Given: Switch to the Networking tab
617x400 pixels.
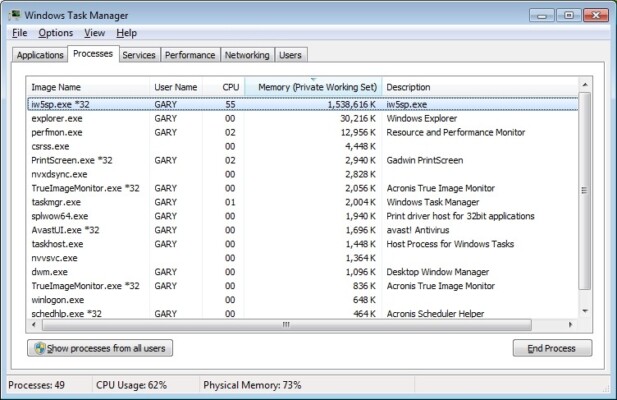Looking at the screenshot, I should tap(246, 55).
